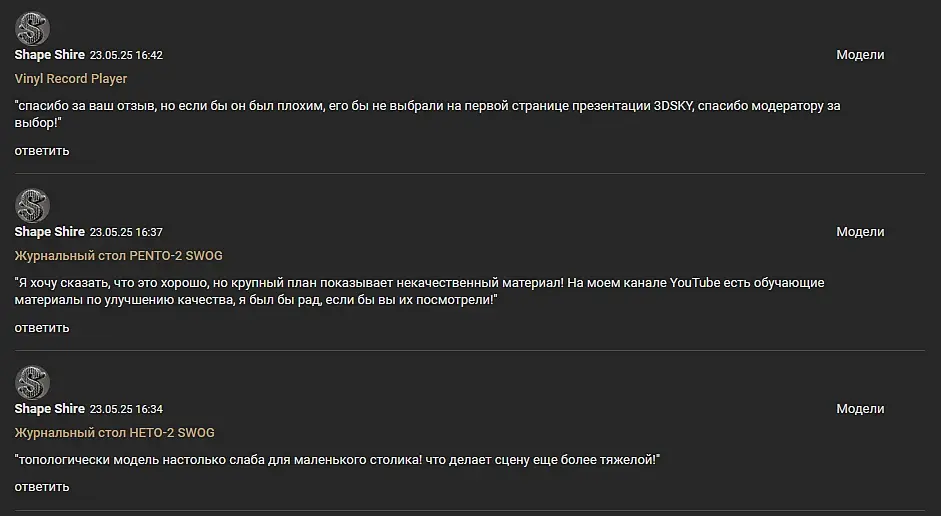The image size is (941, 516).
Task: Open the Vinyl Record Player model link
Action: click(71, 79)
